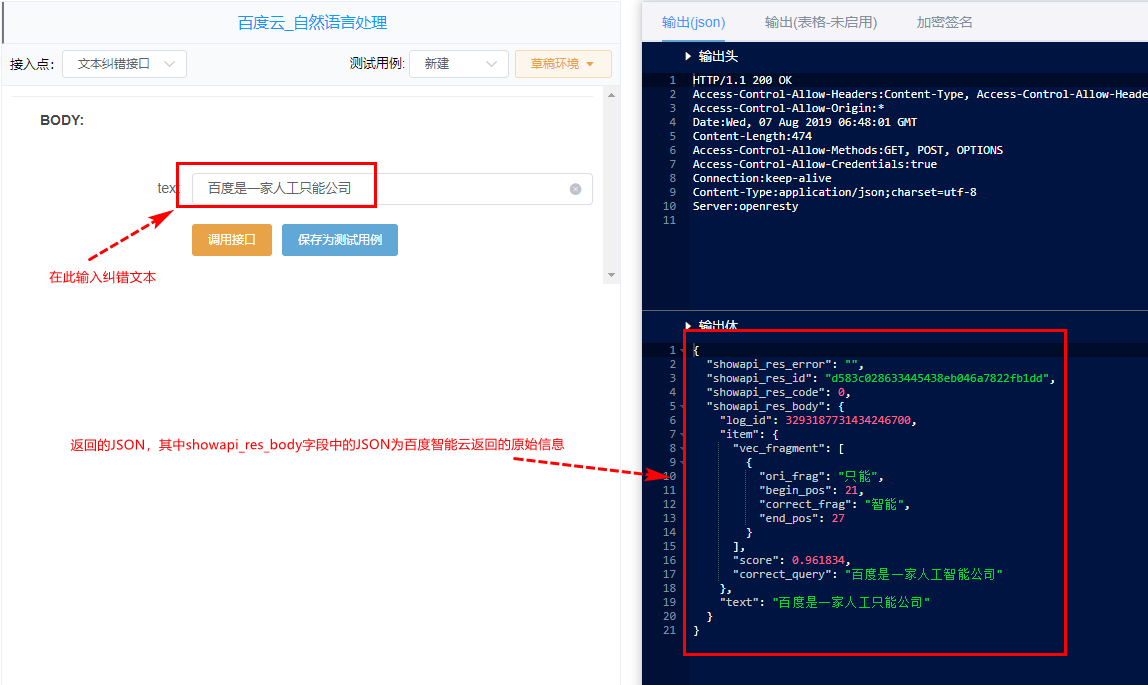Click the BODY: label
Image resolution: width=1148 pixels, height=685 pixels.
(62, 120)
